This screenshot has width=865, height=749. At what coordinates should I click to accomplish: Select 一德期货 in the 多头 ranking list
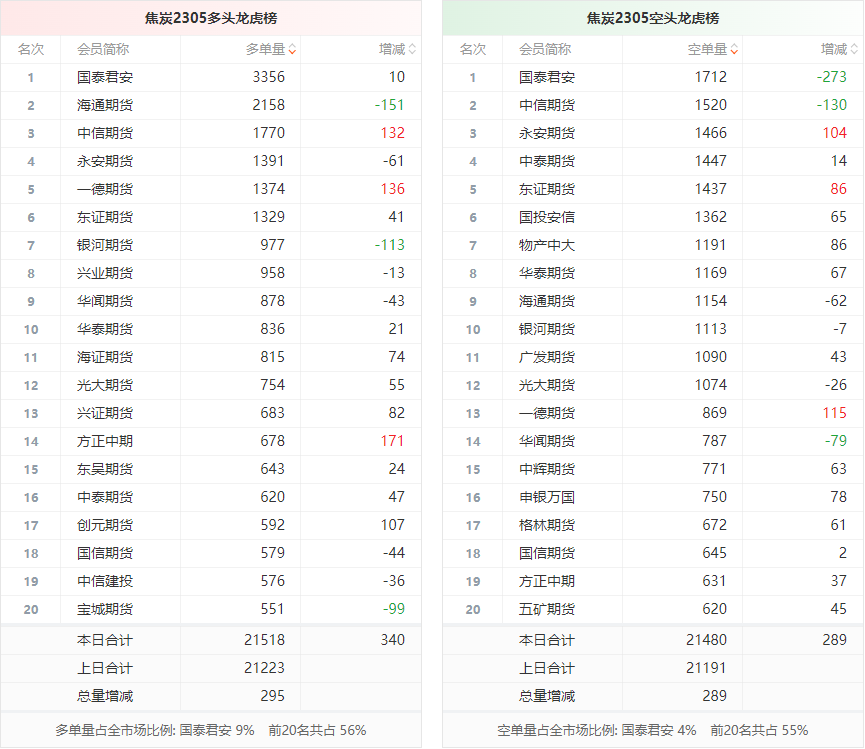tap(104, 189)
